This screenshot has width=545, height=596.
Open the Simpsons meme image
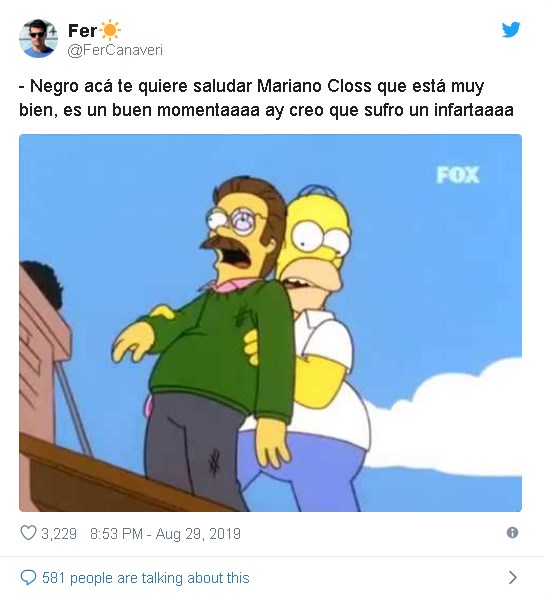(270, 323)
